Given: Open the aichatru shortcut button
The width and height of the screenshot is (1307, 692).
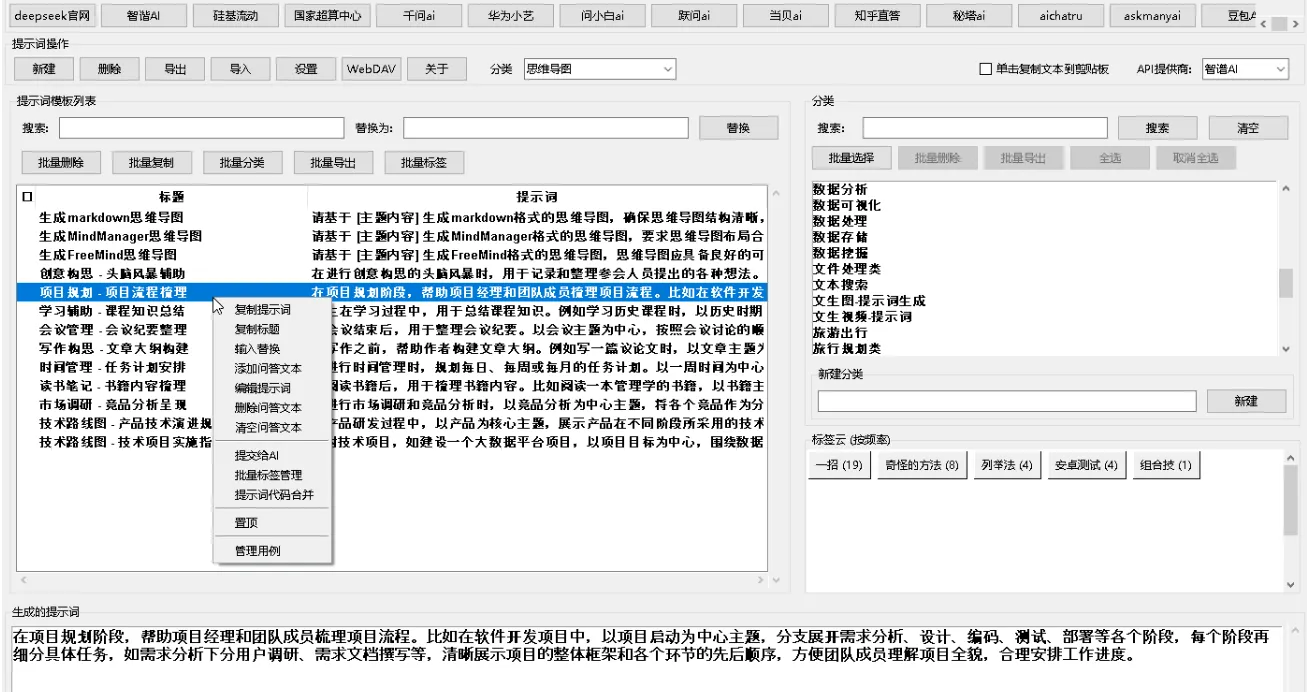Looking at the screenshot, I should coord(1061,16).
